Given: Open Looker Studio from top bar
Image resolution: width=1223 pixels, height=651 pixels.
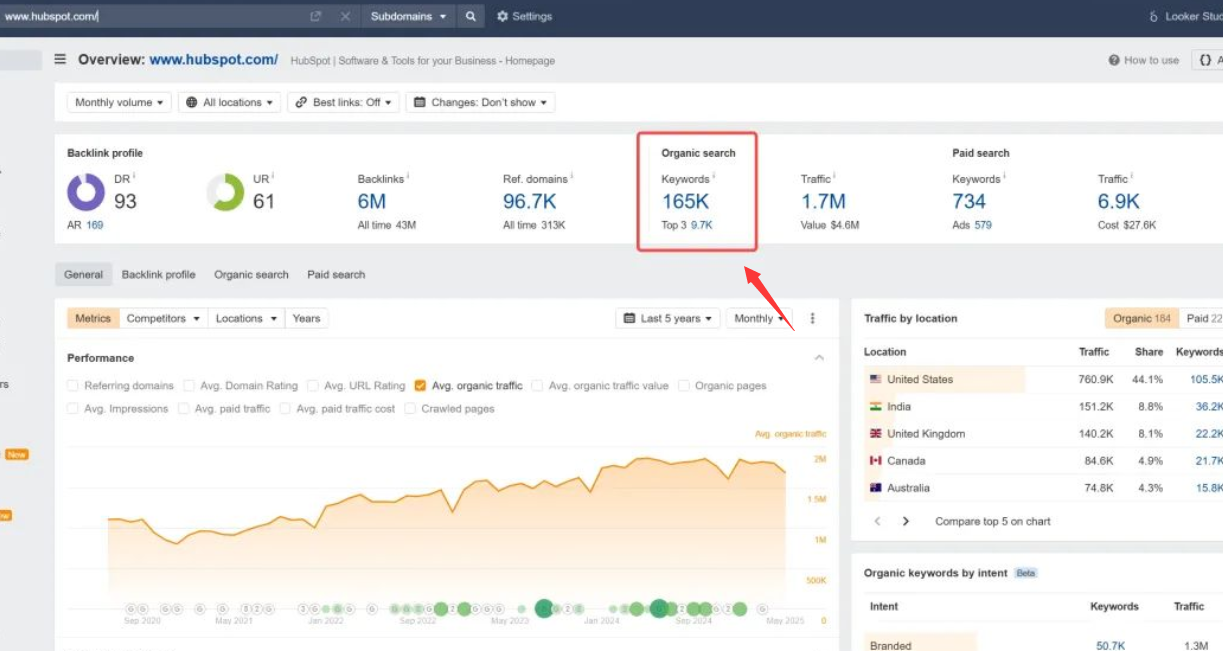Looking at the screenshot, I should [1186, 16].
